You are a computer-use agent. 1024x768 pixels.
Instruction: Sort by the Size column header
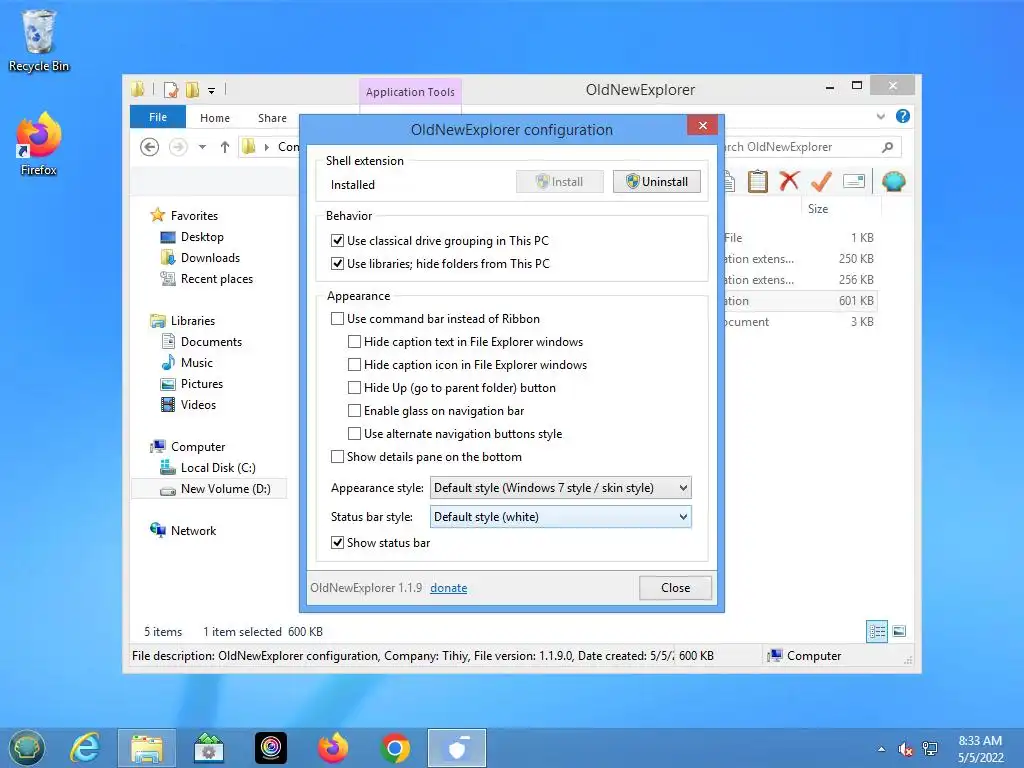click(840, 208)
